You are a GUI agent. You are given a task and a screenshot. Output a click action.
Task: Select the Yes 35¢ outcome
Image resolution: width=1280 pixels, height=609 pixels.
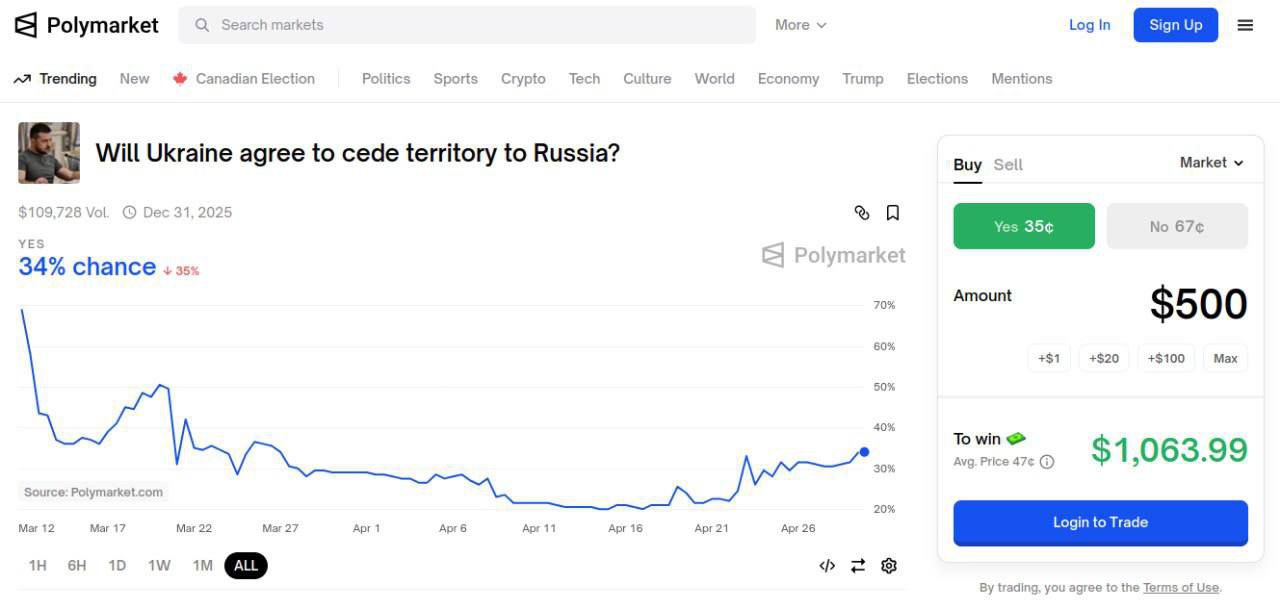(1024, 226)
